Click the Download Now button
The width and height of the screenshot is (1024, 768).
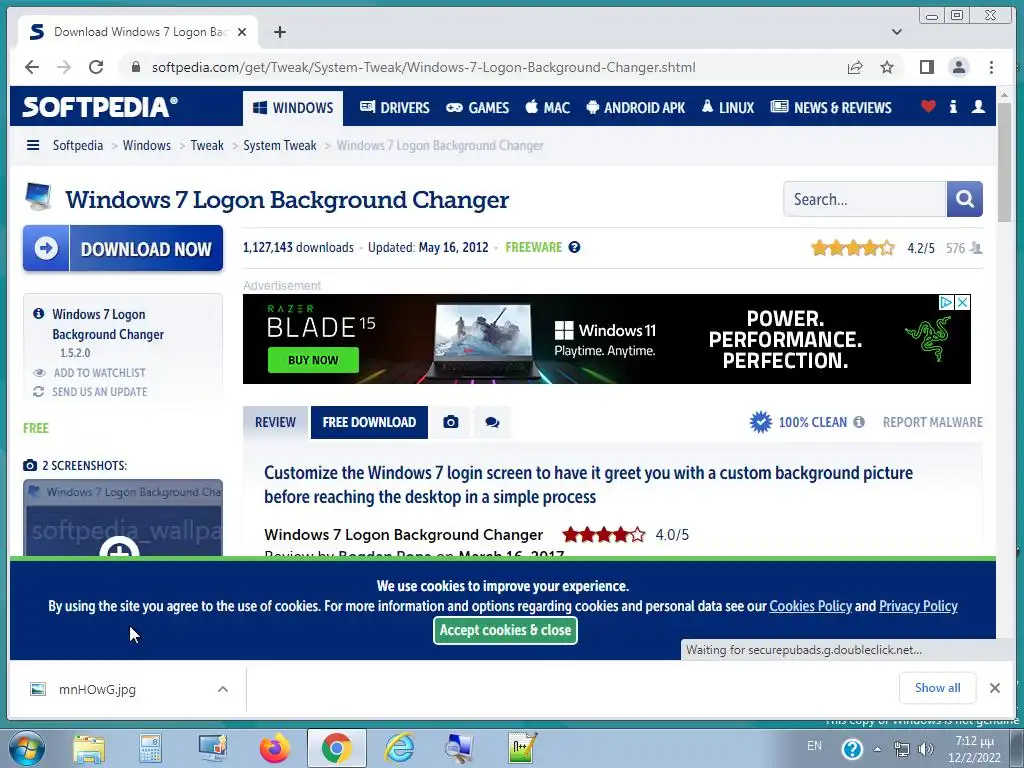pos(123,248)
